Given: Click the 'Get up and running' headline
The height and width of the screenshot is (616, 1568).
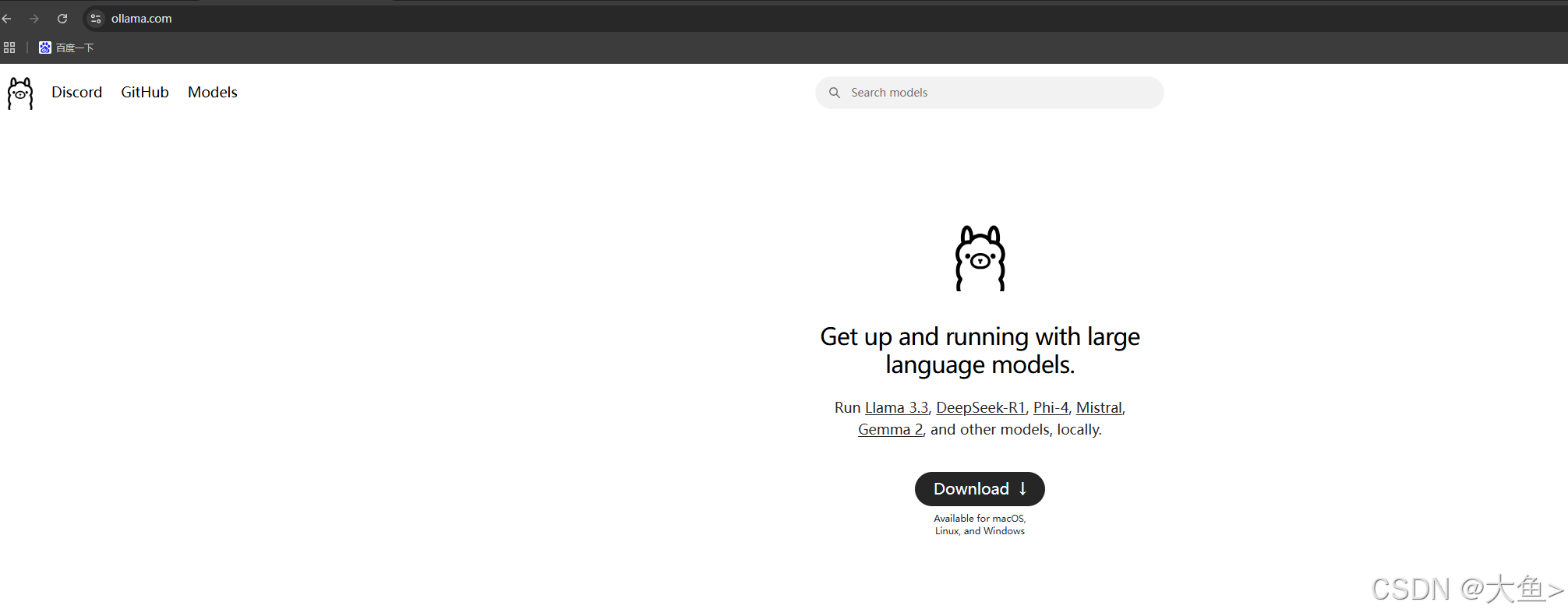Looking at the screenshot, I should [x=980, y=350].
